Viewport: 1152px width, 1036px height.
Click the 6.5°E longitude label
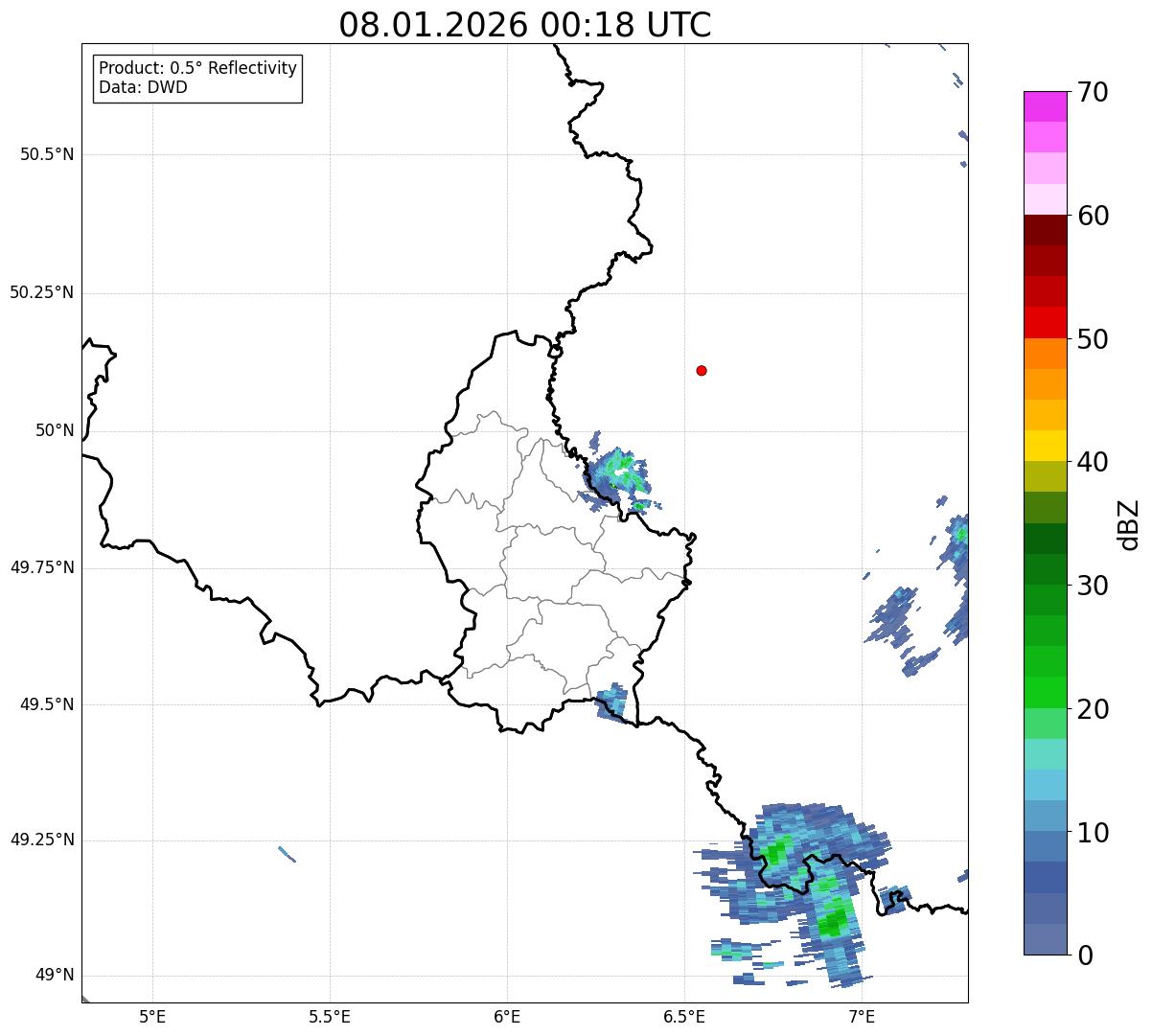(684, 1017)
